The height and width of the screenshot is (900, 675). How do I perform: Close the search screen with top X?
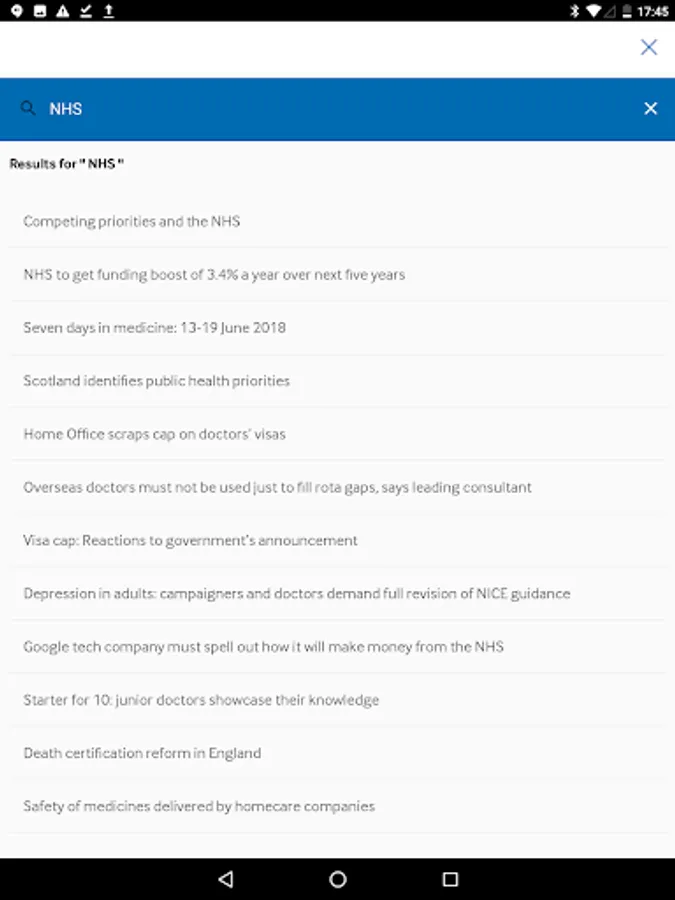[649, 47]
